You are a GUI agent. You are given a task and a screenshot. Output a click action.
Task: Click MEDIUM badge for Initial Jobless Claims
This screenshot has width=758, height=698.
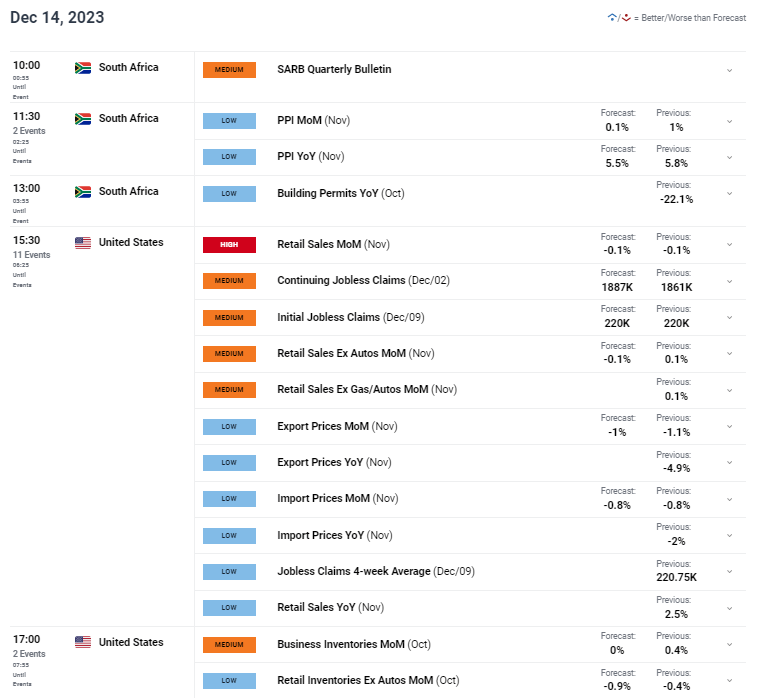[x=229, y=318]
